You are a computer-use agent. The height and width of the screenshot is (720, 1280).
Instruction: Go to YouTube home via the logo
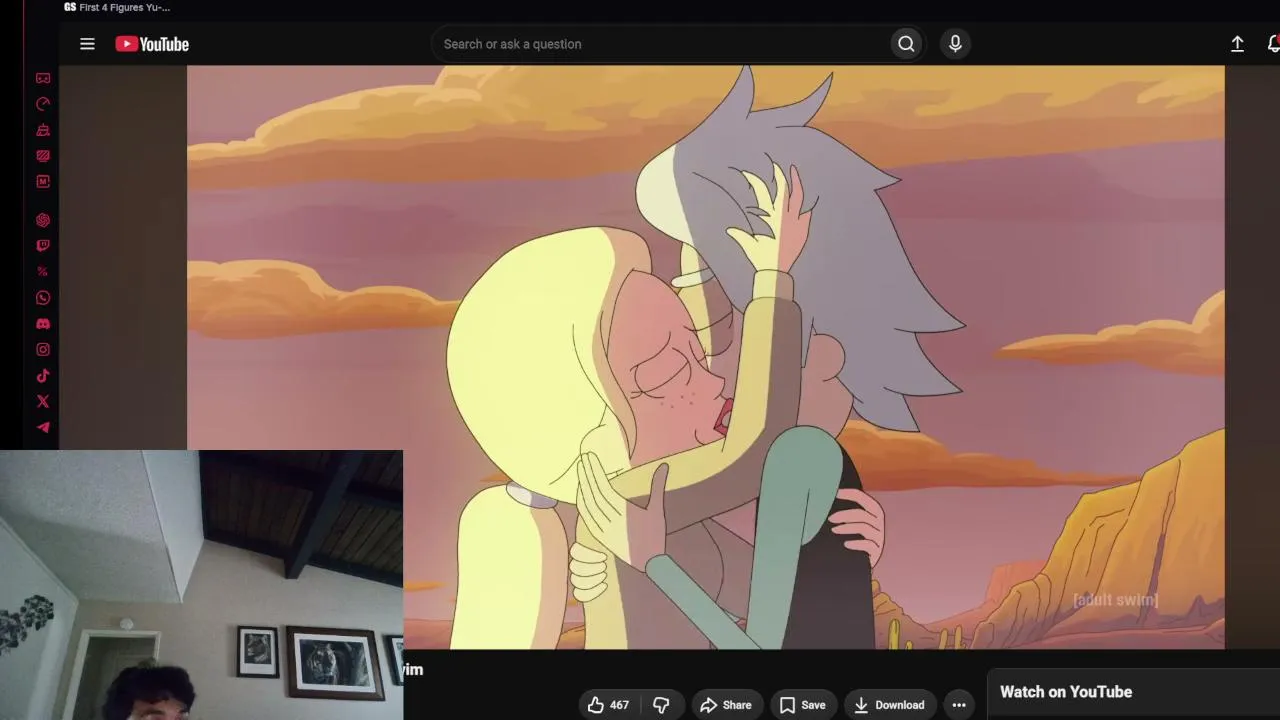152,44
